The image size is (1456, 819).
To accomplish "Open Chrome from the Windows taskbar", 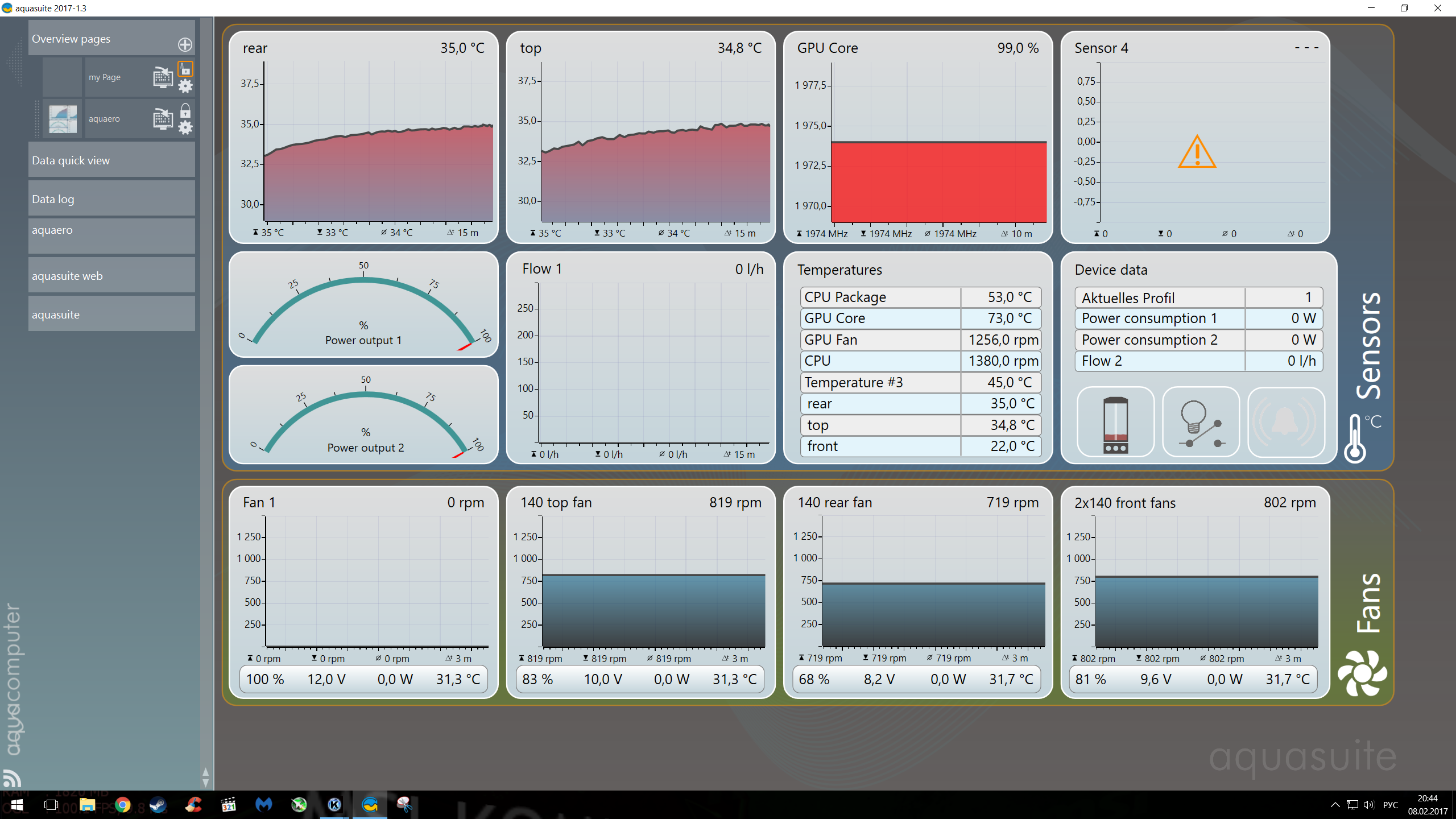I will [122, 805].
